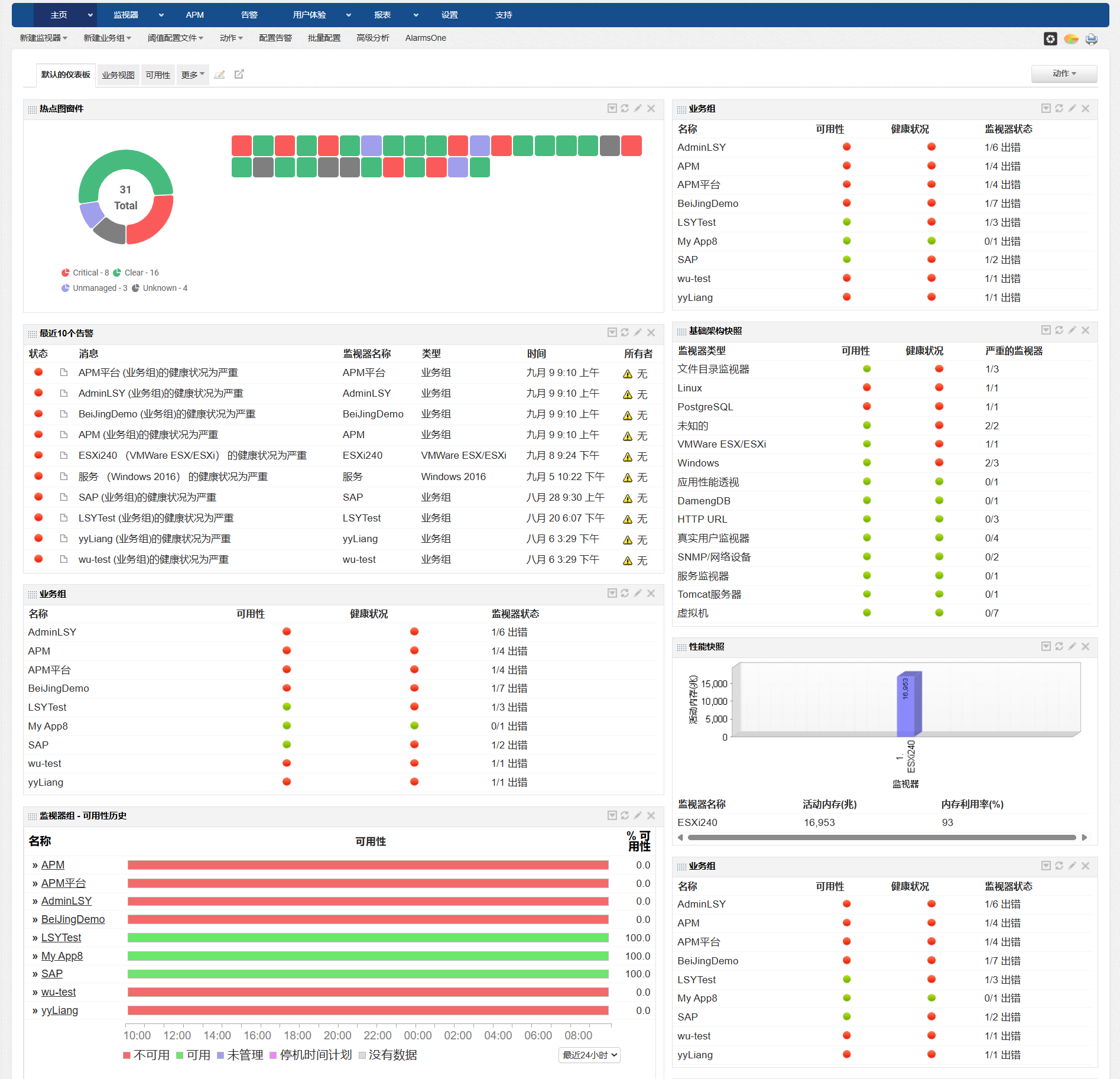
Task: Expand the 监视器 menu arrow
Action: [161, 15]
